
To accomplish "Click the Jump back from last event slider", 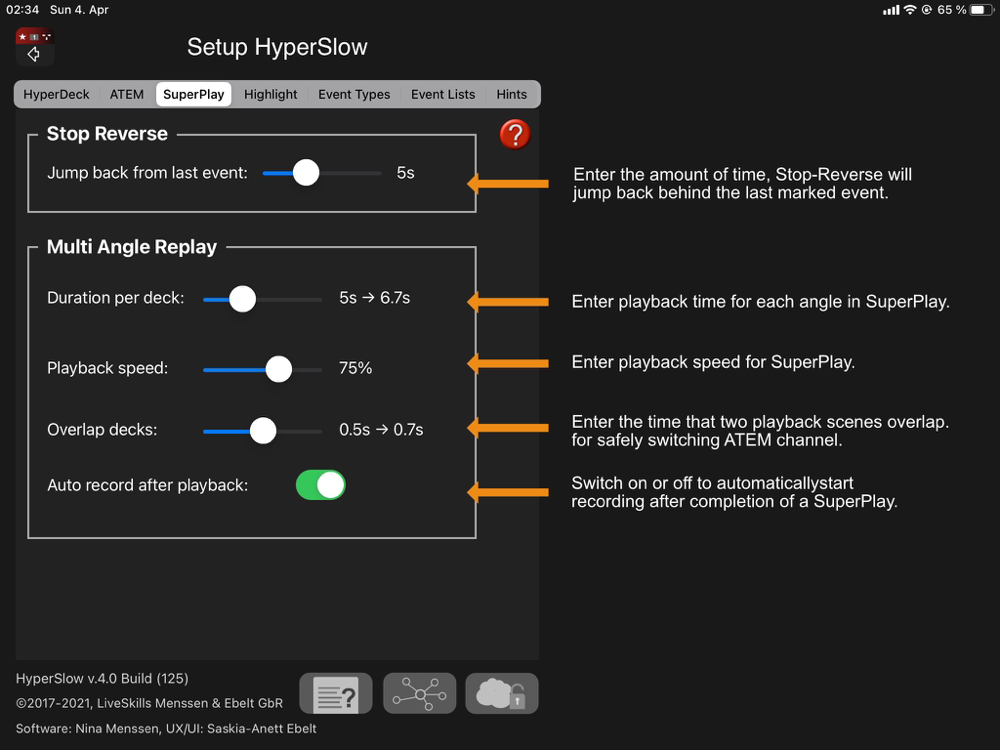I will [322, 173].
